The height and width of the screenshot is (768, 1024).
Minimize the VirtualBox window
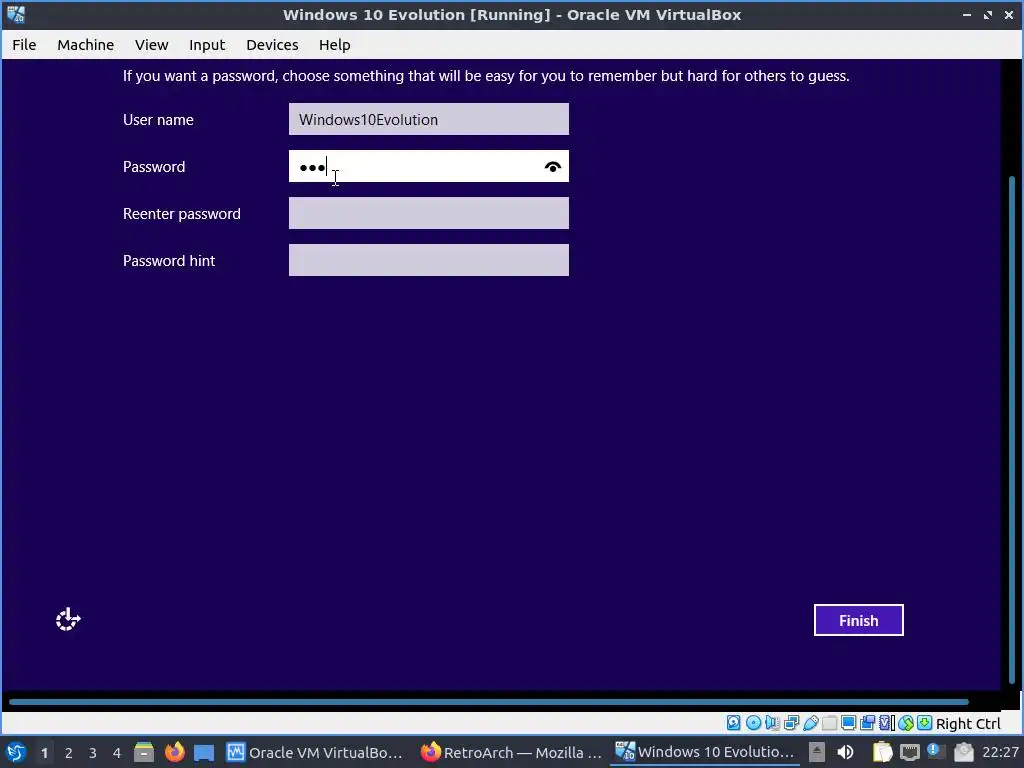click(967, 14)
